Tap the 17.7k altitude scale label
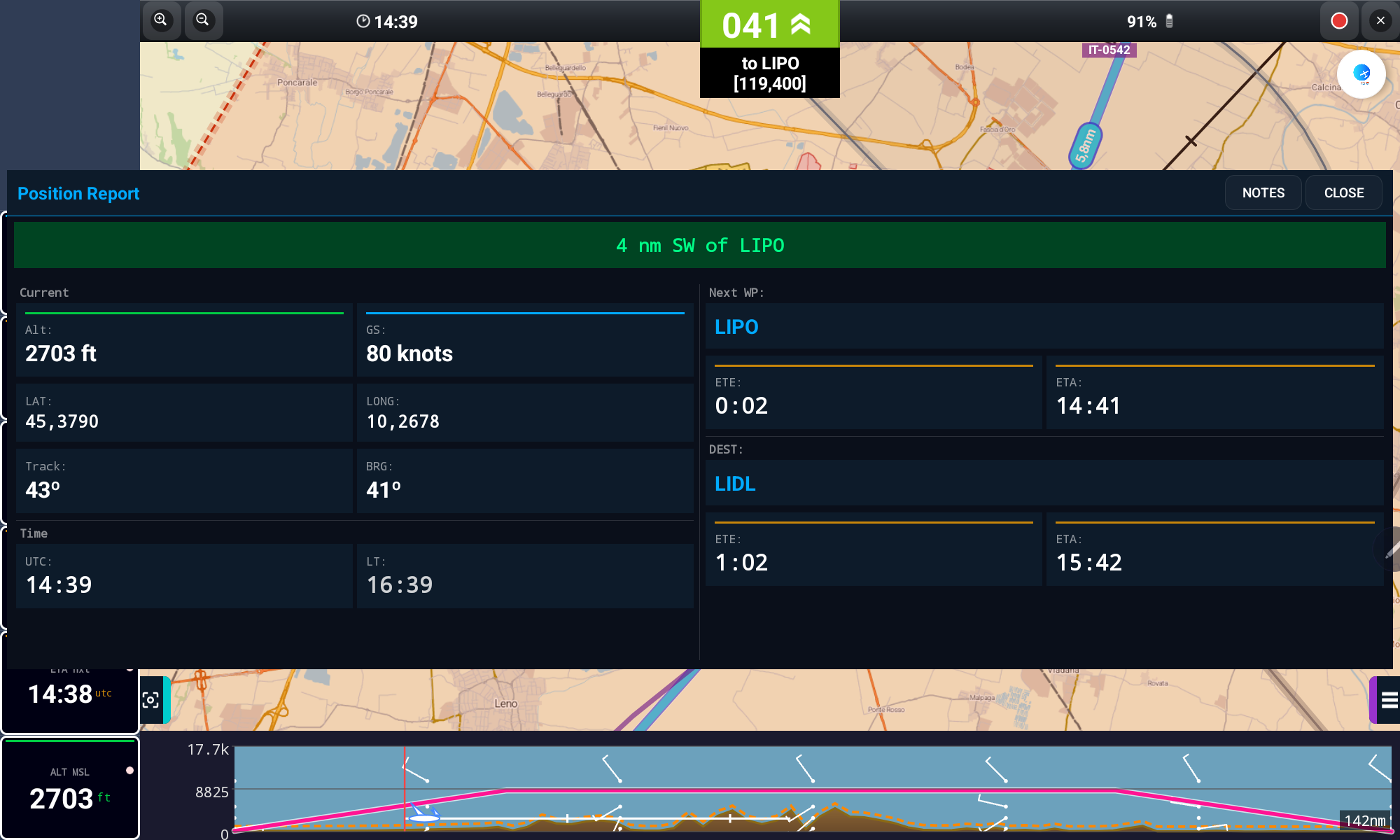This screenshot has width=1400, height=840. [x=208, y=750]
